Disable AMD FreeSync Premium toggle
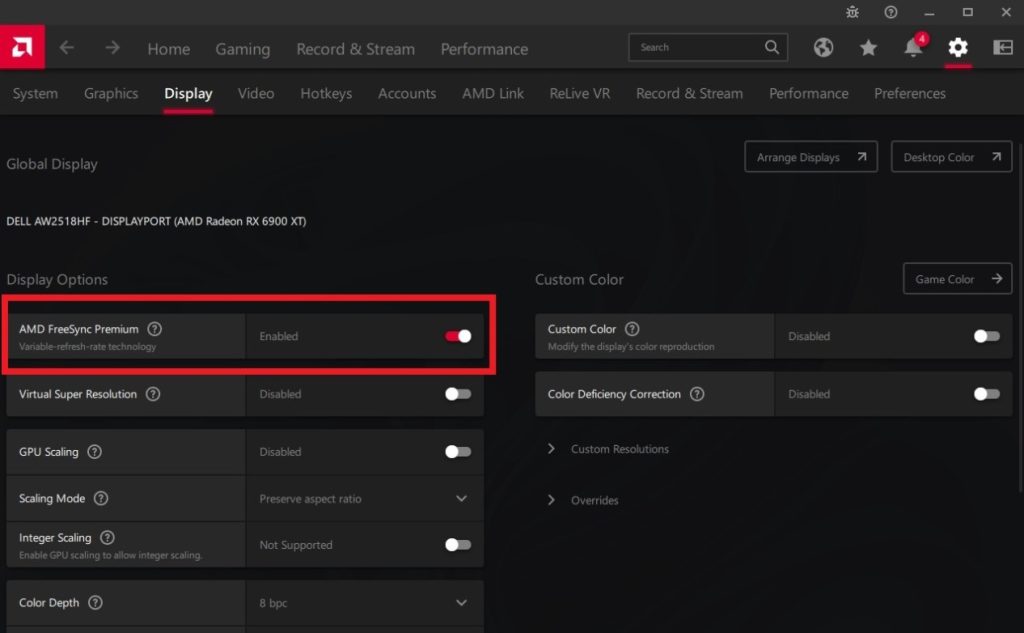The image size is (1024, 633). pos(458,336)
